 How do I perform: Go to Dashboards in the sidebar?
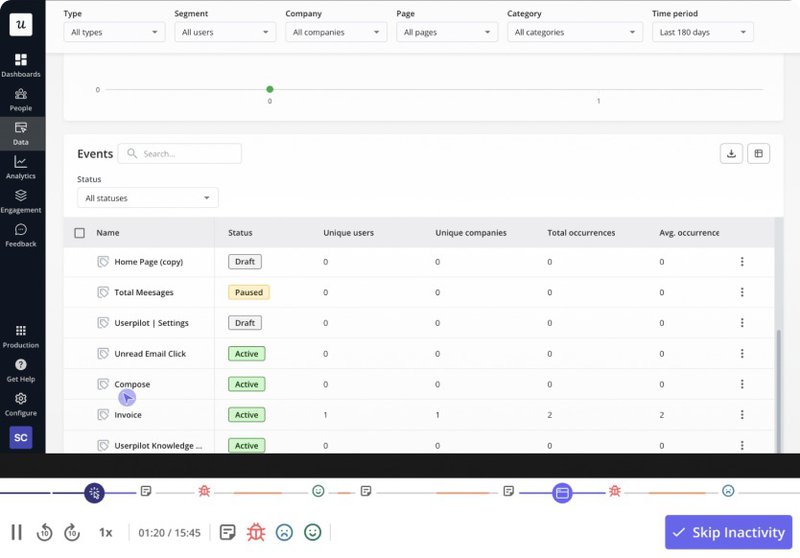[x=21, y=65]
